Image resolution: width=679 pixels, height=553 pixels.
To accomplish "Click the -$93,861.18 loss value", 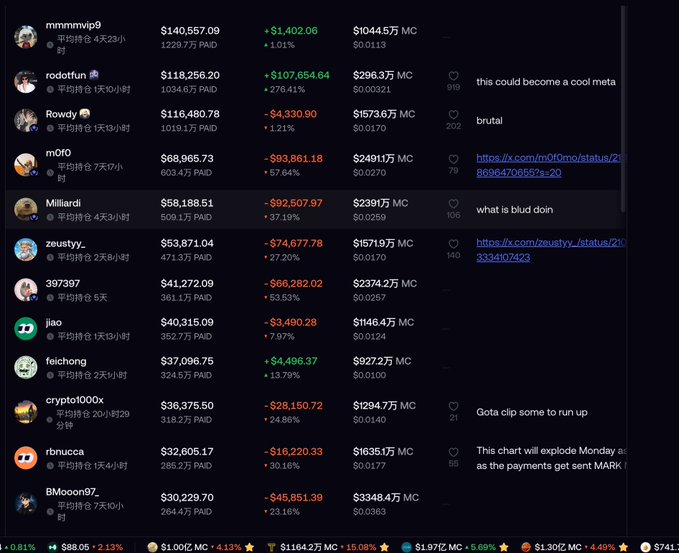I will (294, 158).
